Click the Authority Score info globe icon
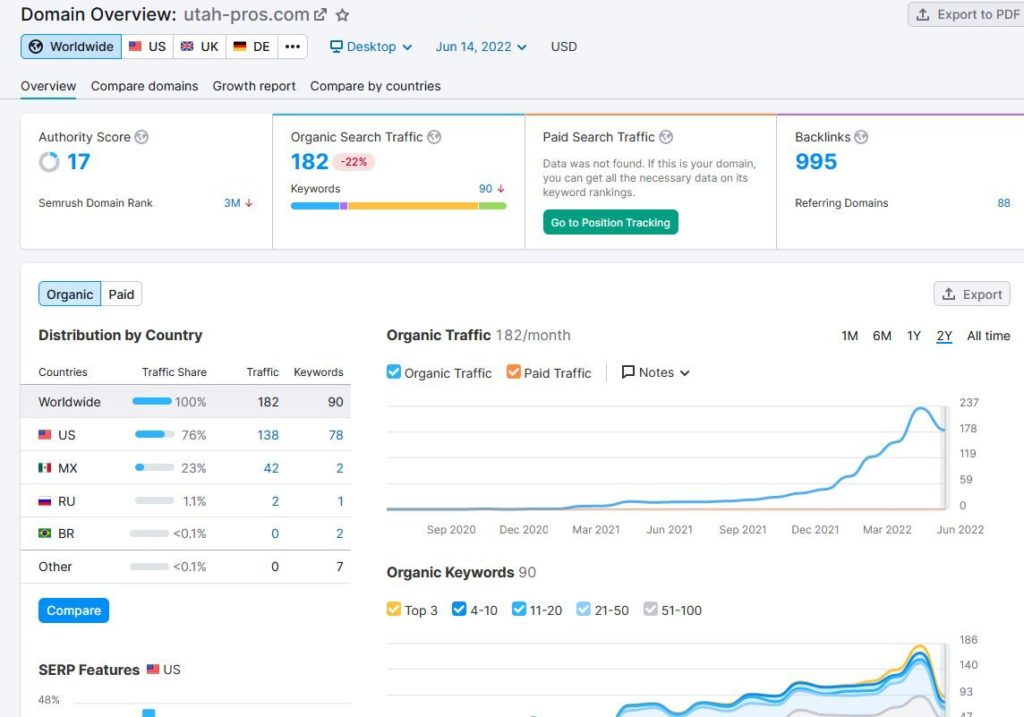This screenshot has height=717, width=1024. 142,137
